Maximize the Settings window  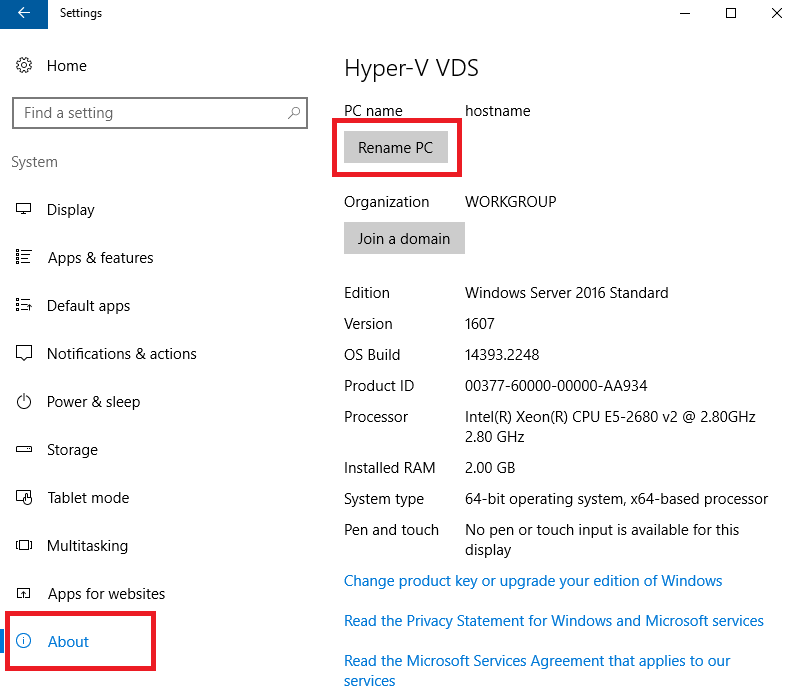(x=731, y=13)
